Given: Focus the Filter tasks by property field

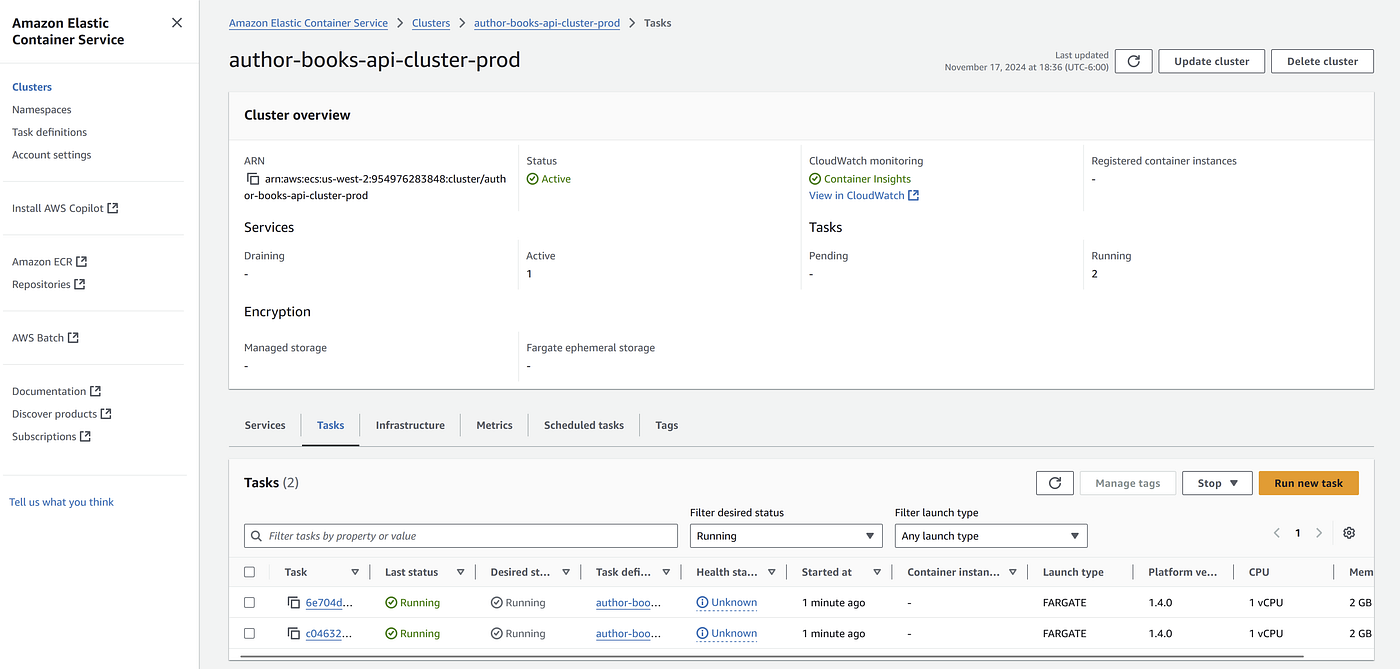Looking at the screenshot, I should click(461, 536).
